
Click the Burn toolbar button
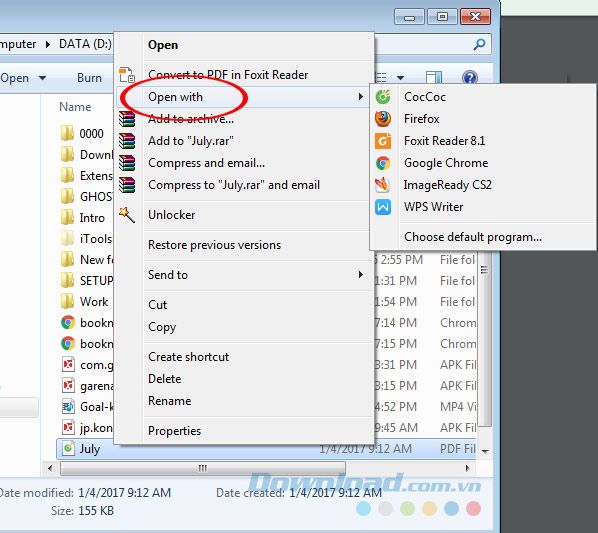(x=89, y=78)
